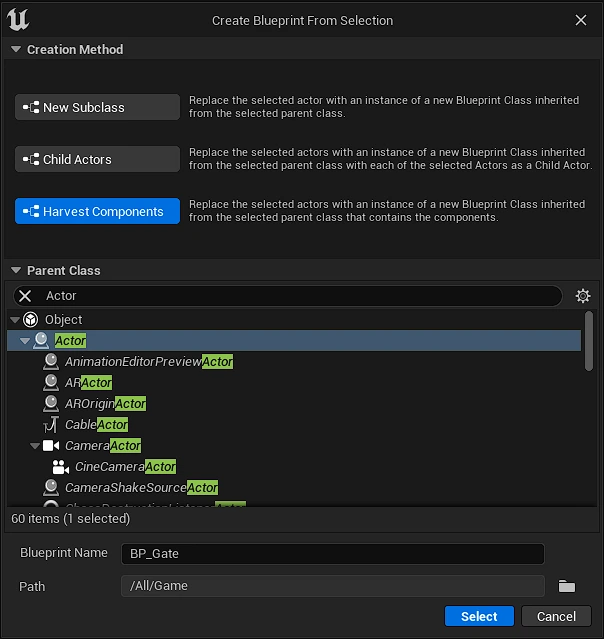604x639 pixels.
Task: Choose the Harvest Components creation method
Action: pos(97,212)
